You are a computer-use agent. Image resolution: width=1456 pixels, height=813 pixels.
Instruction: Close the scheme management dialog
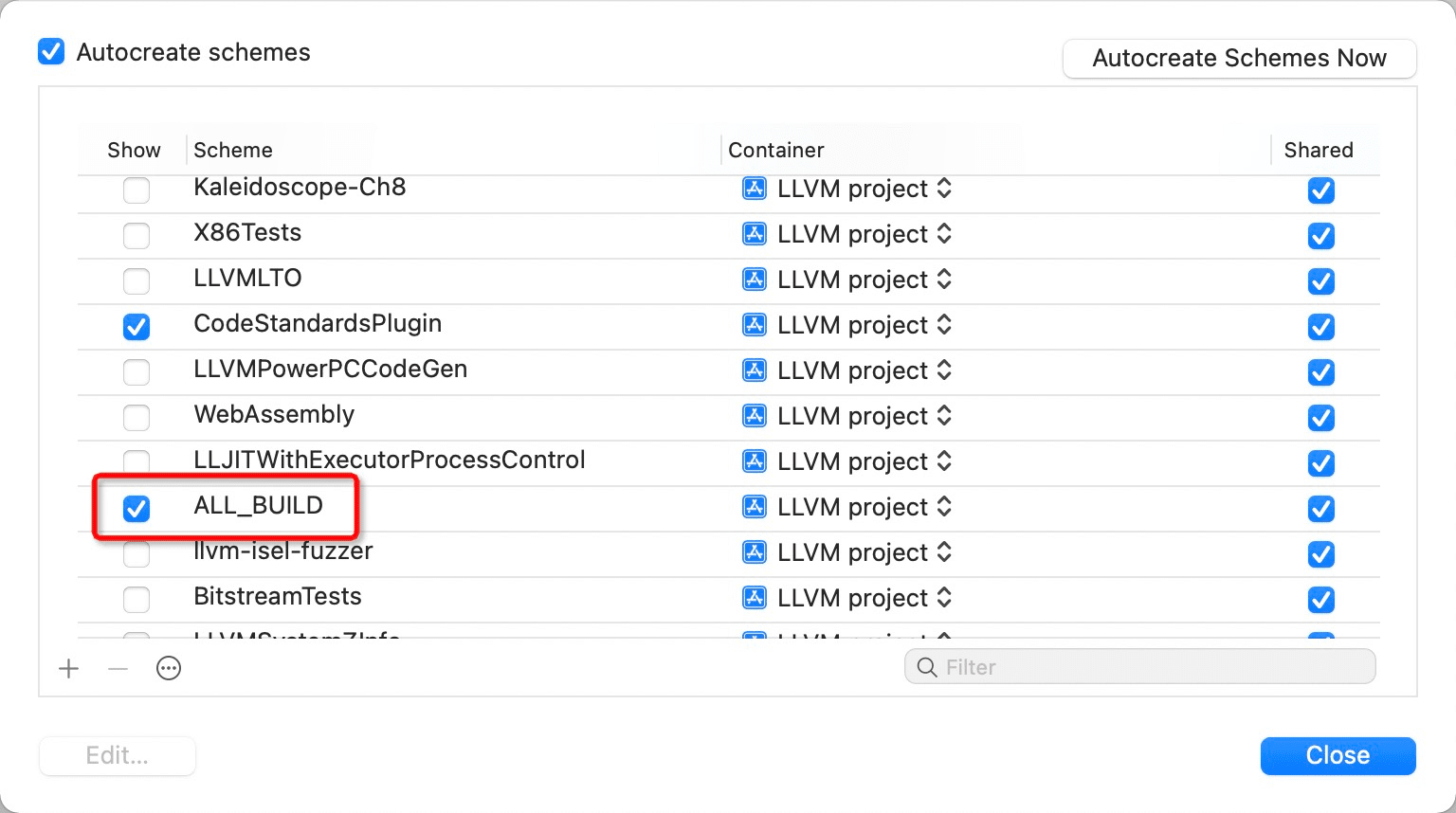(x=1338, y=755)
